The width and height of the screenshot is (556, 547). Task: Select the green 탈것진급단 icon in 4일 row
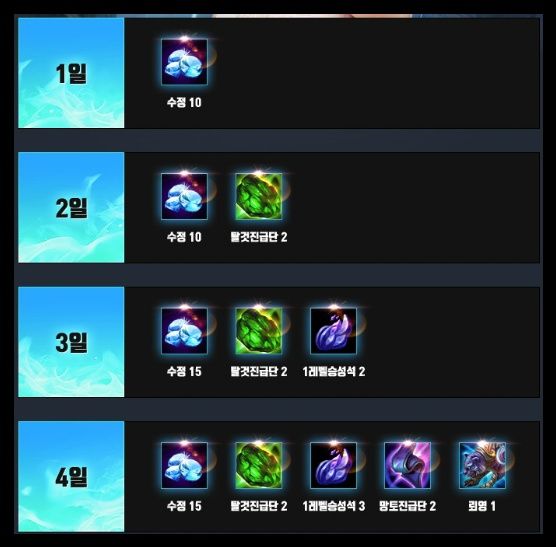pos(259,465)
